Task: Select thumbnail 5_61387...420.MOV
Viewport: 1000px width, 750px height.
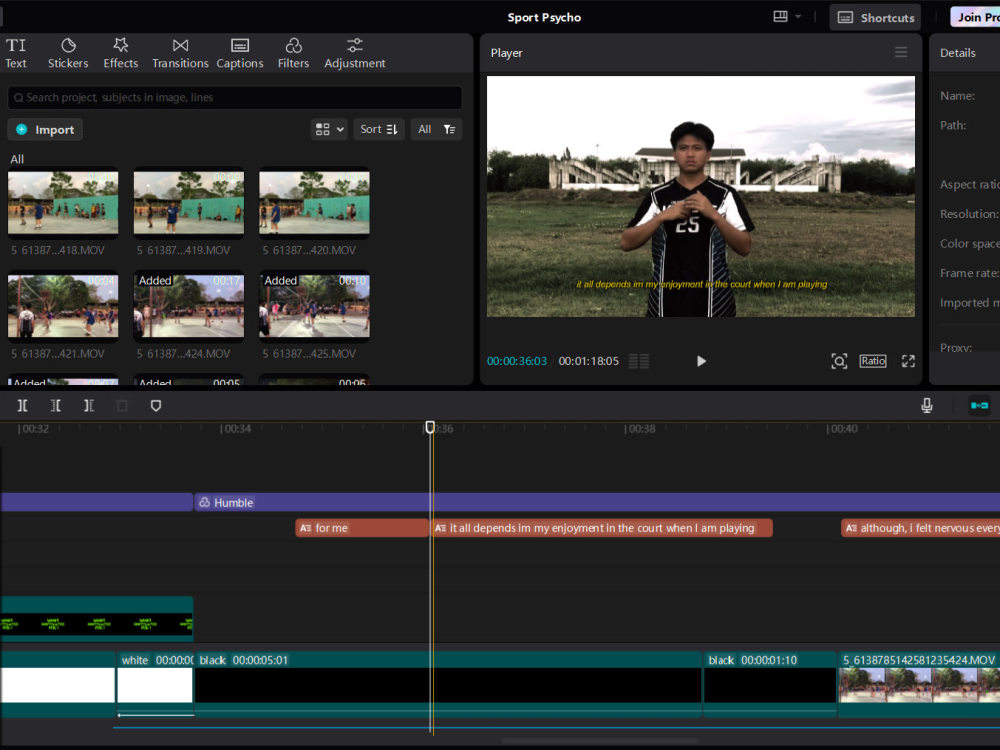Action: (x=314, y=202)
